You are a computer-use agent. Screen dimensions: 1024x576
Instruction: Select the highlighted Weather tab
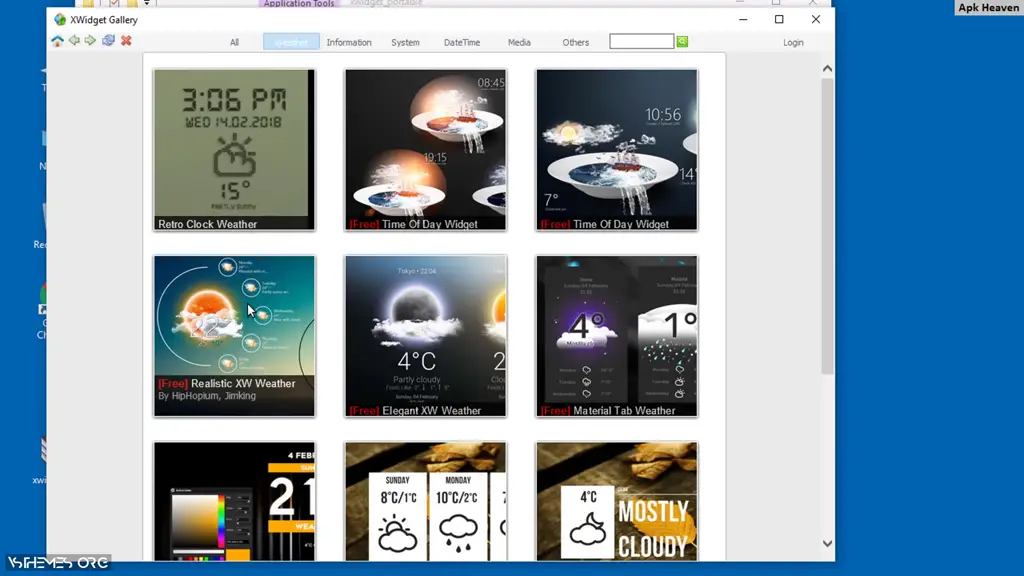pos(290,42)
